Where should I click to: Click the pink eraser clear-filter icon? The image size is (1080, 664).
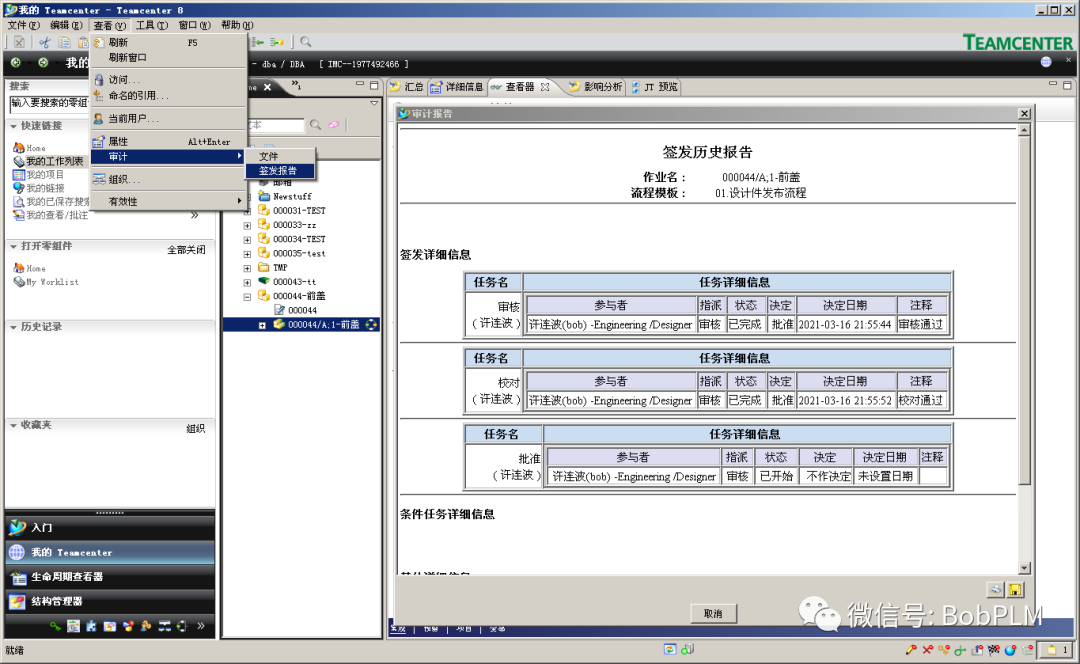pyautogui.click(x=333, y=125)
